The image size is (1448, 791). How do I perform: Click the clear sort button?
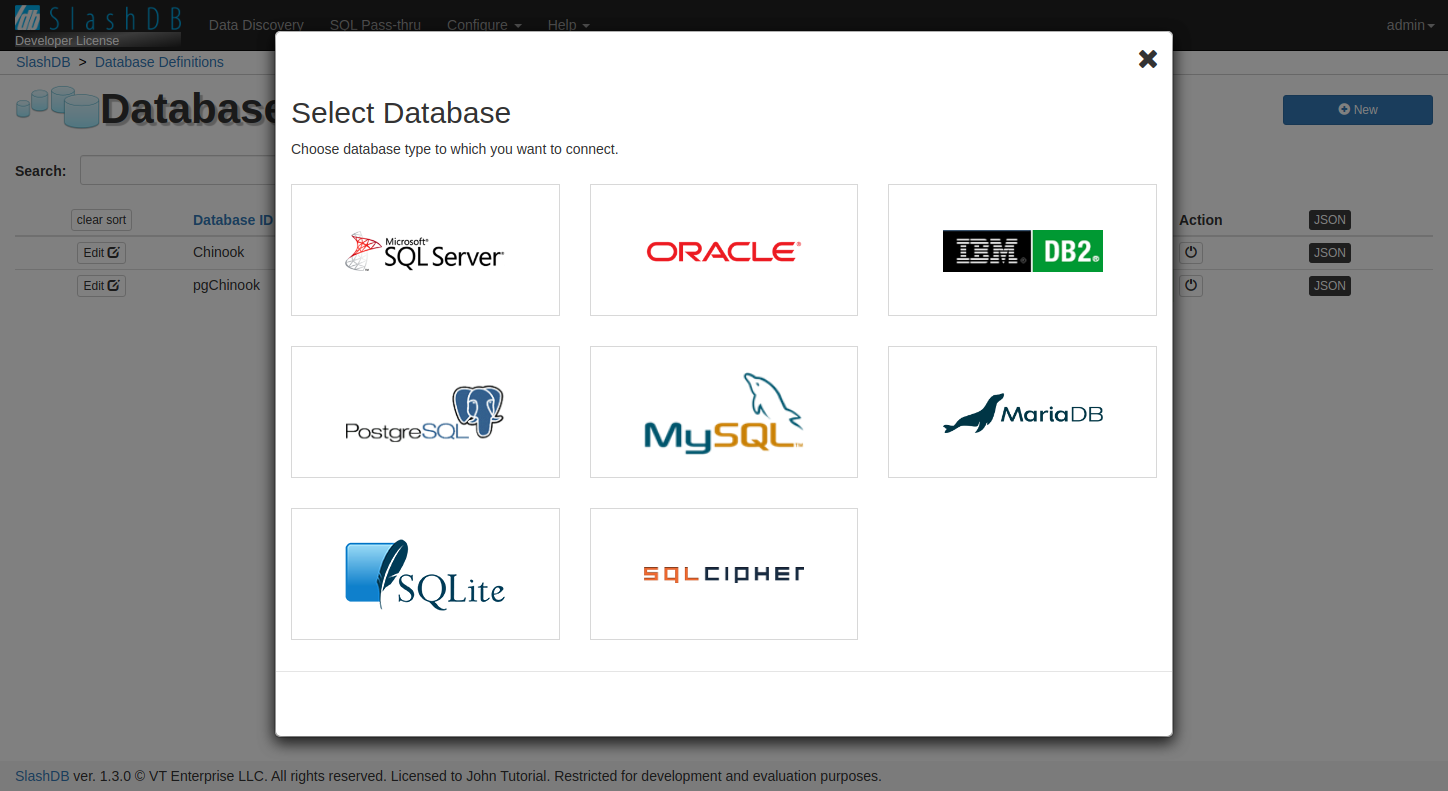tap(101, 220)
